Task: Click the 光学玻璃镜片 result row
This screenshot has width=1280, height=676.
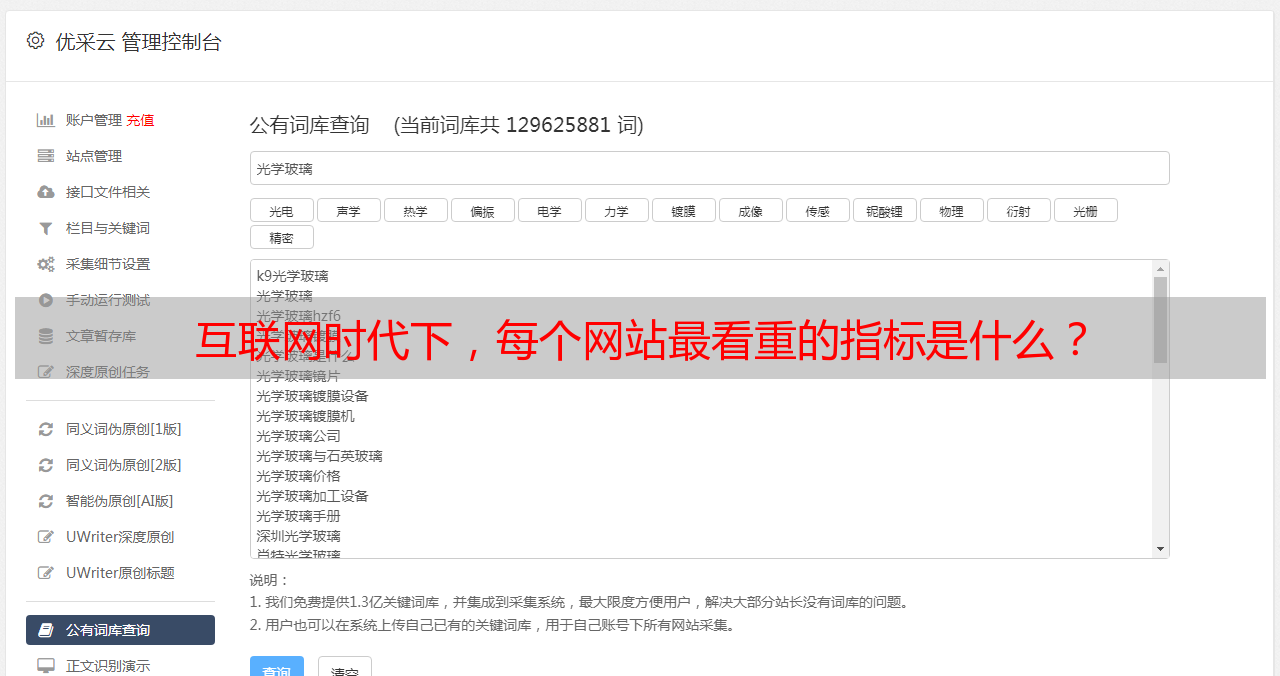Action: (298, 376)
